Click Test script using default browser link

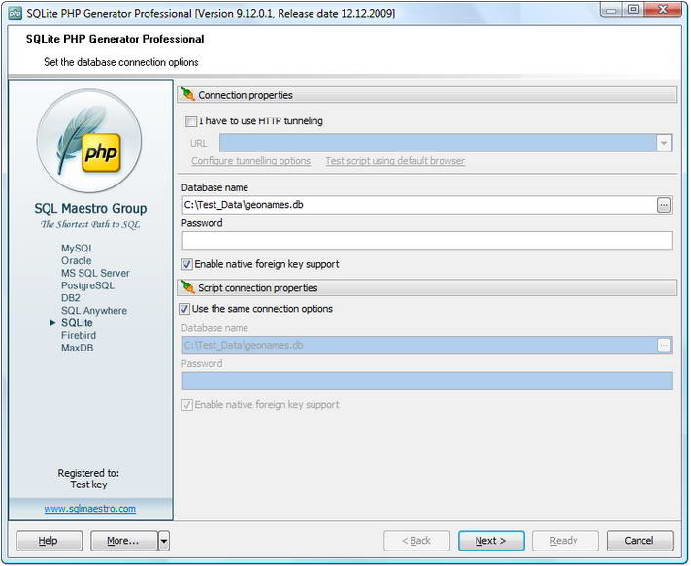click(x=395, y=161)
